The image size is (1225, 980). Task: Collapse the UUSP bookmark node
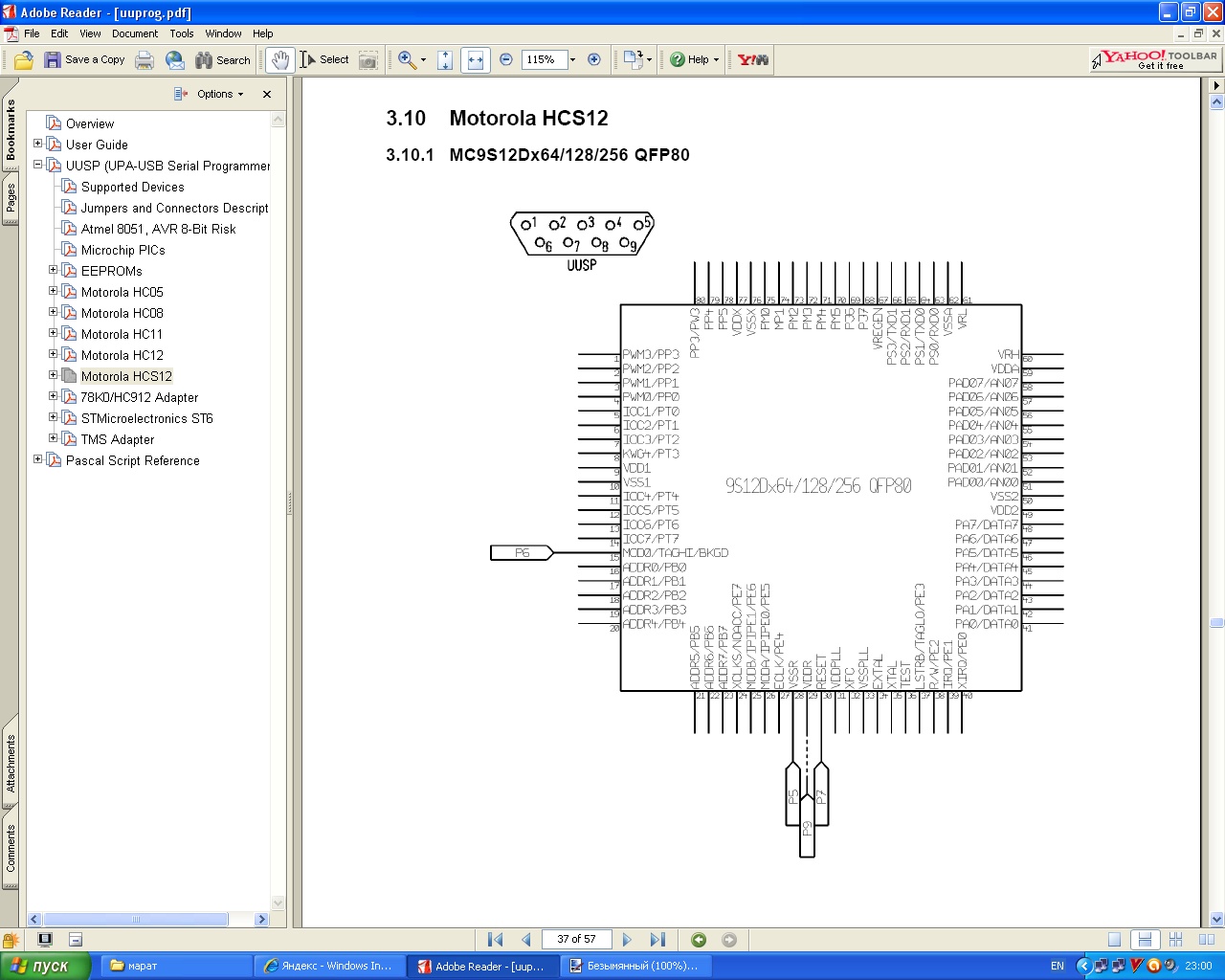38,165
